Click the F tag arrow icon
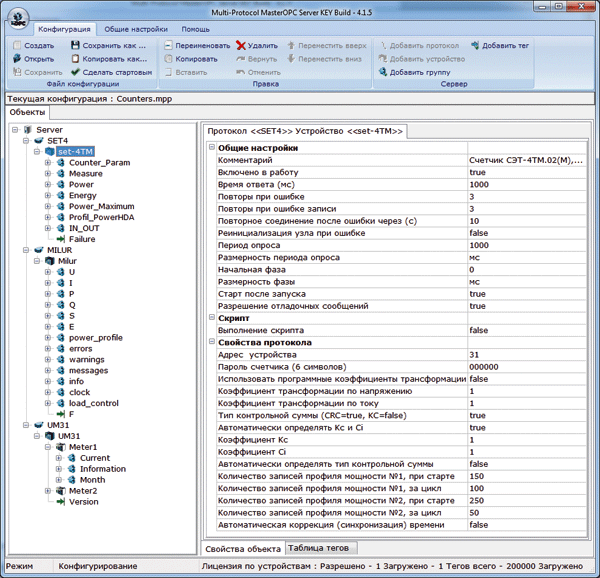Viewport: 600px width, 578px height. [60, 414]
